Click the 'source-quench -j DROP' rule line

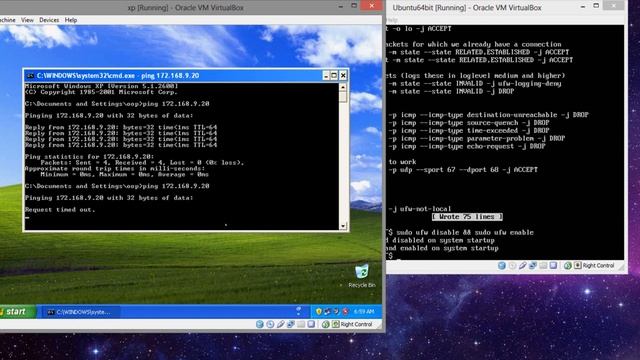coord(469,123)
